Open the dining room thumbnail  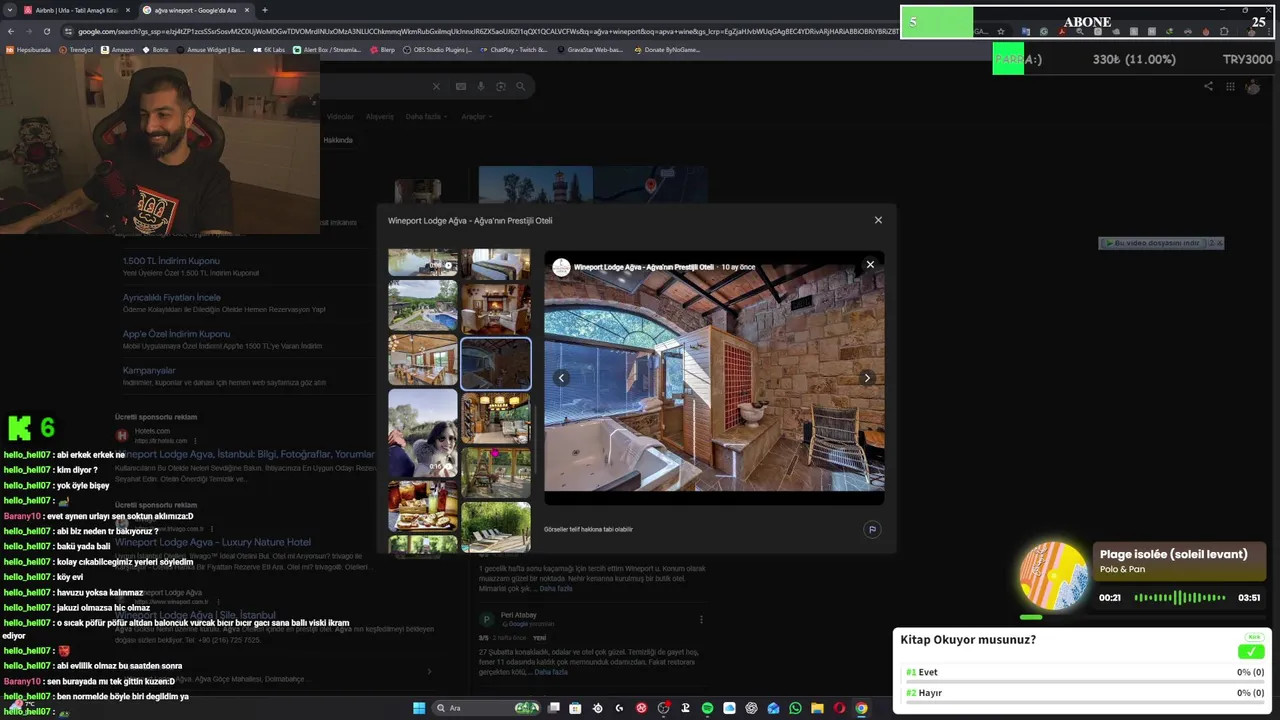coord(423,359)
